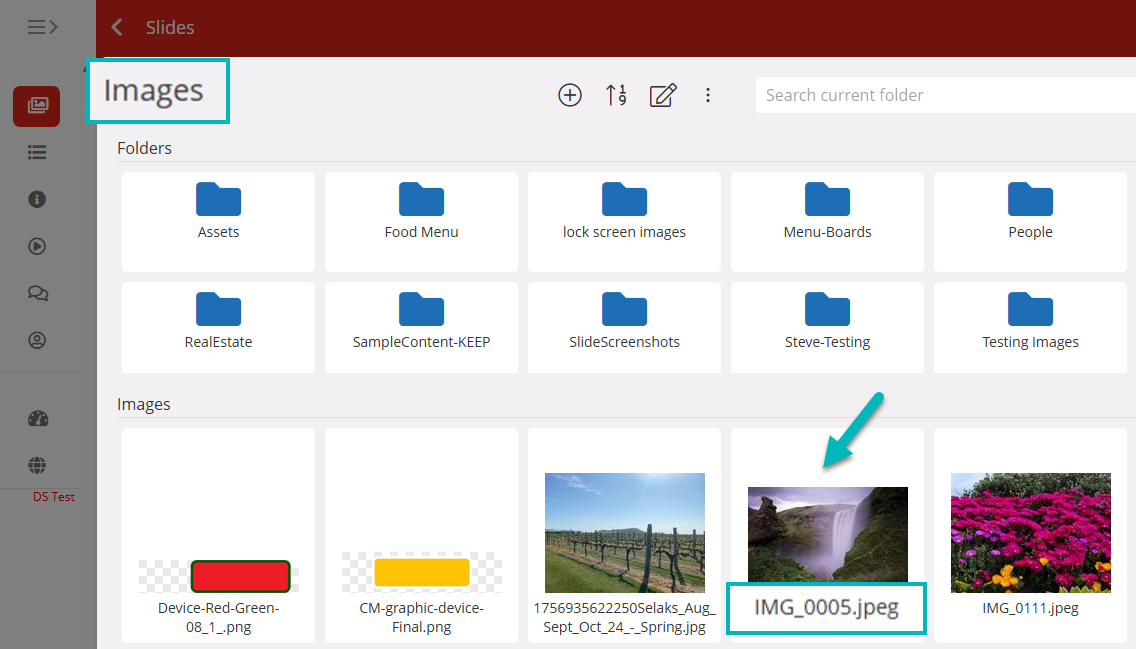Open the list view sidebar icon

pos(37,153)
